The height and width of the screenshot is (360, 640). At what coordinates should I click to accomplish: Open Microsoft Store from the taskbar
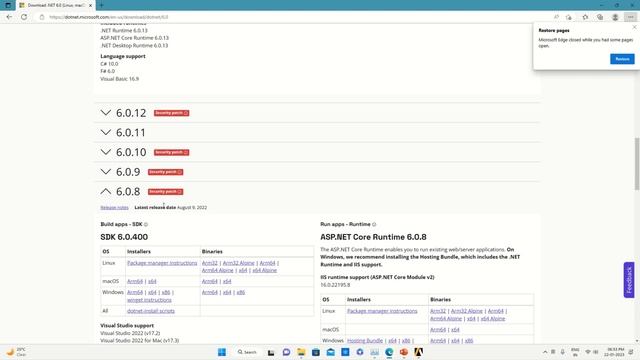pyautogui.click(x=316, y=352)
